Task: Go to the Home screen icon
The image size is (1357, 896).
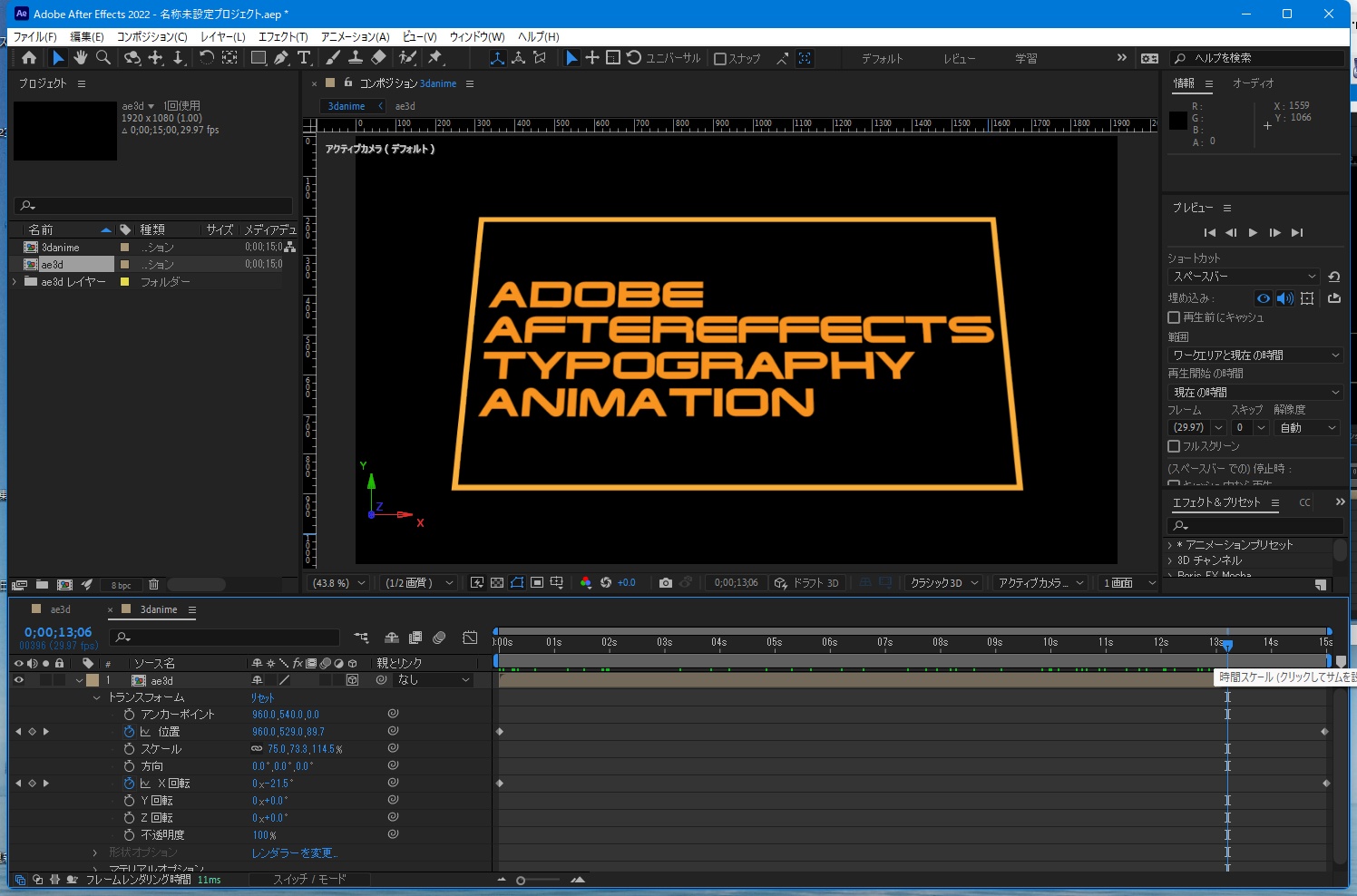Action: [29, 58]
